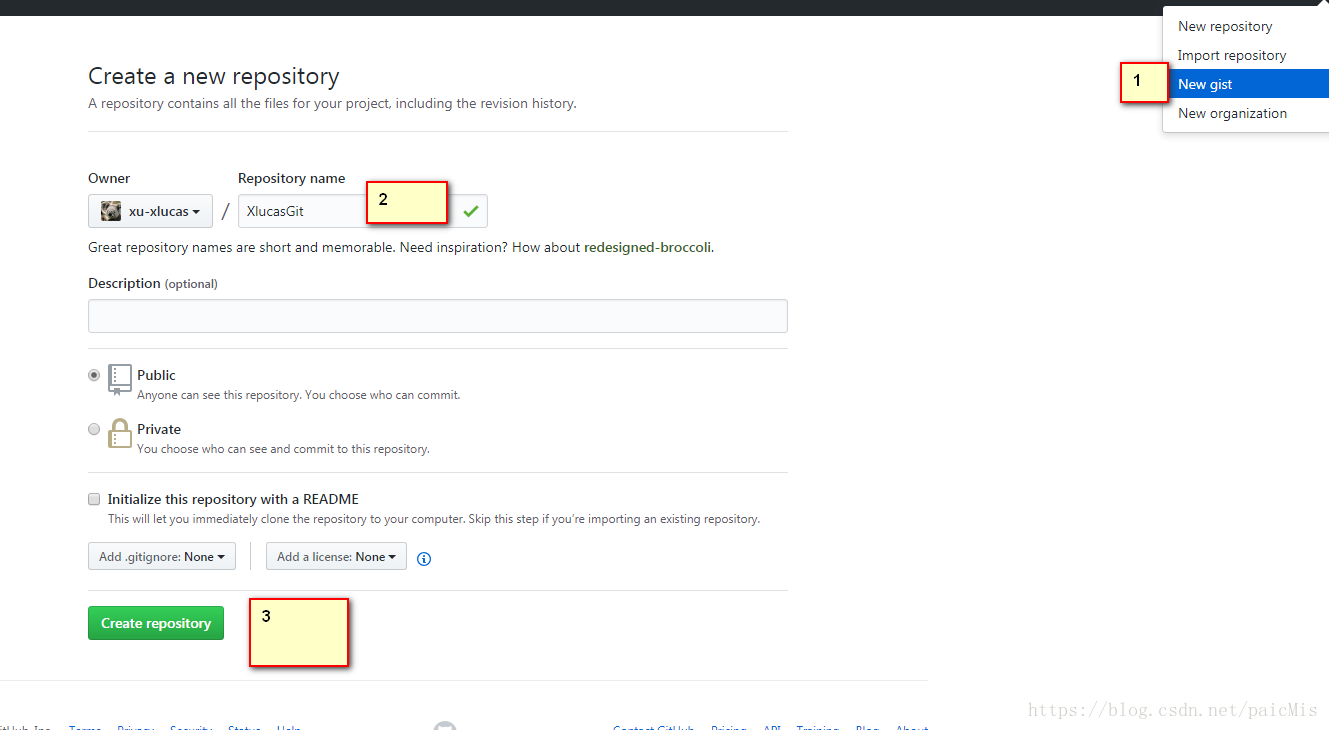Use the suggested name redesigned-broccoli
This screenshot has width=1329, height=730.
coord(648,247)
